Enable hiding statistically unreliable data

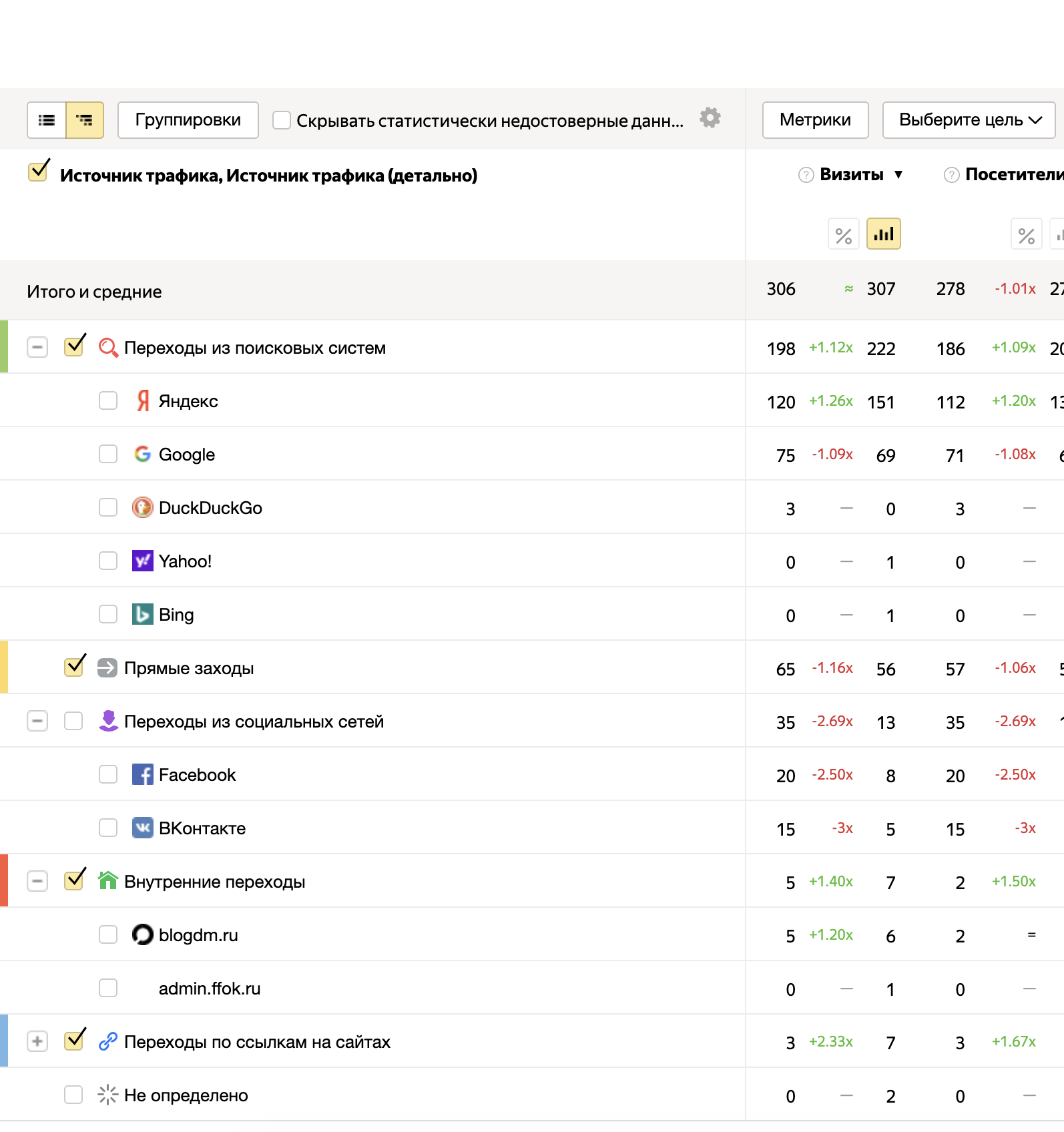[282, 120]
